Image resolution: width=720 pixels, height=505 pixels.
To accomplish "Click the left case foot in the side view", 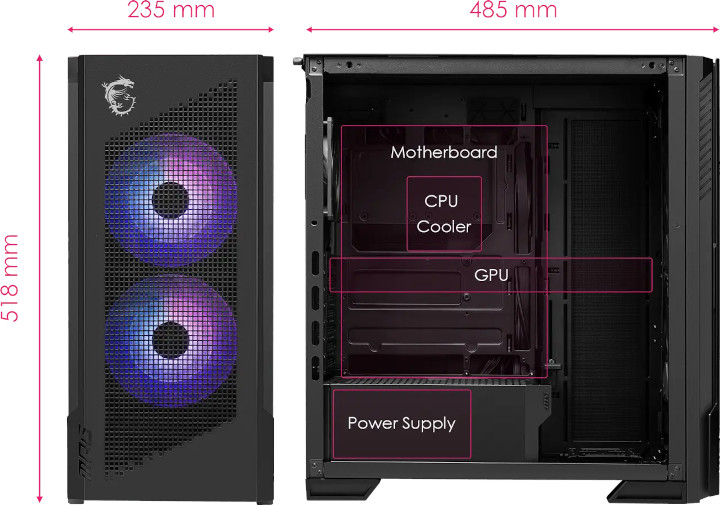I will [343, 490].
